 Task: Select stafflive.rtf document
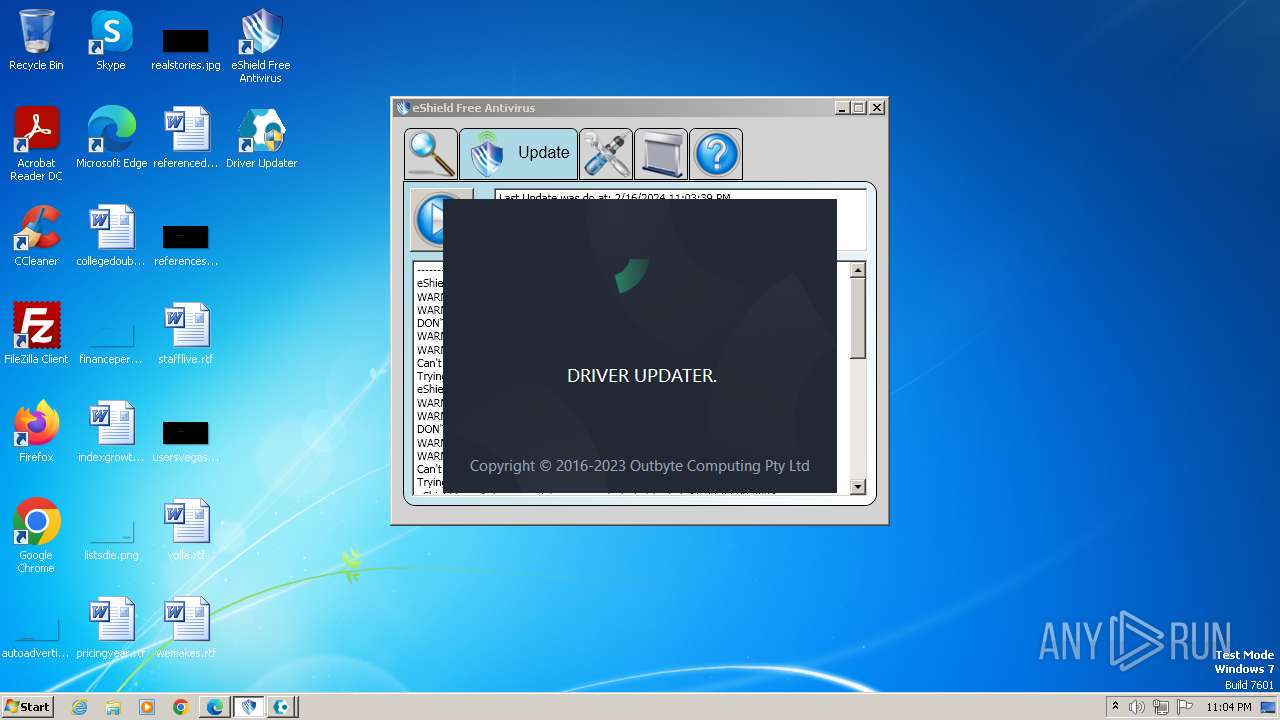click(x=186, y=334)
